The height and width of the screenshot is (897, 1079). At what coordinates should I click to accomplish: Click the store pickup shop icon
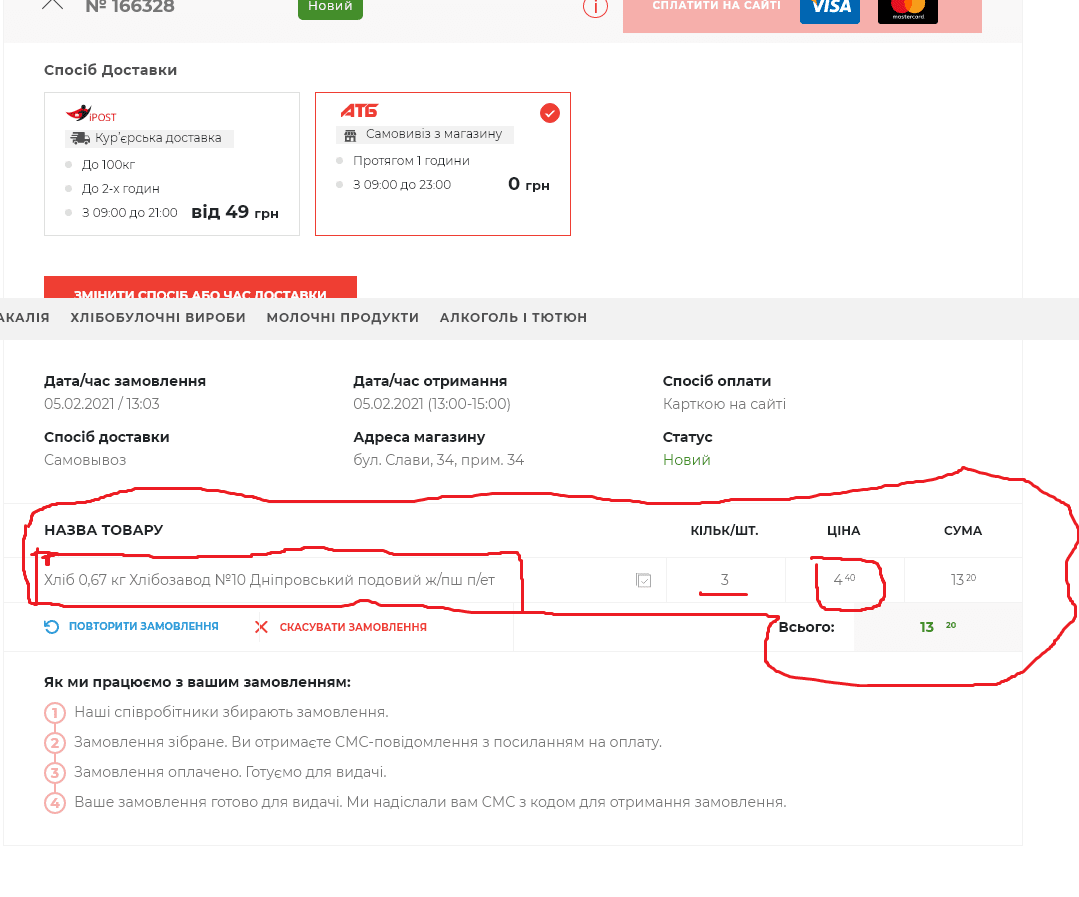coord(350,135)
